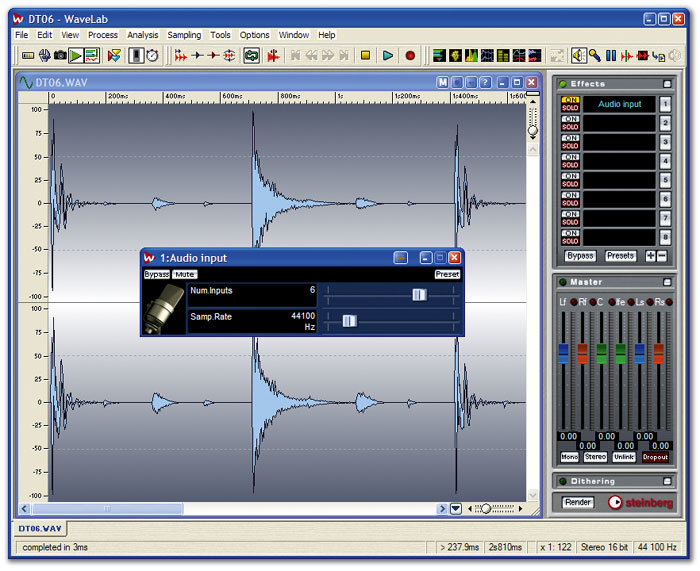
Task: Click the fast-forward double-arrow transport icon
Action: pyautogui.click(x=328, y=56)
